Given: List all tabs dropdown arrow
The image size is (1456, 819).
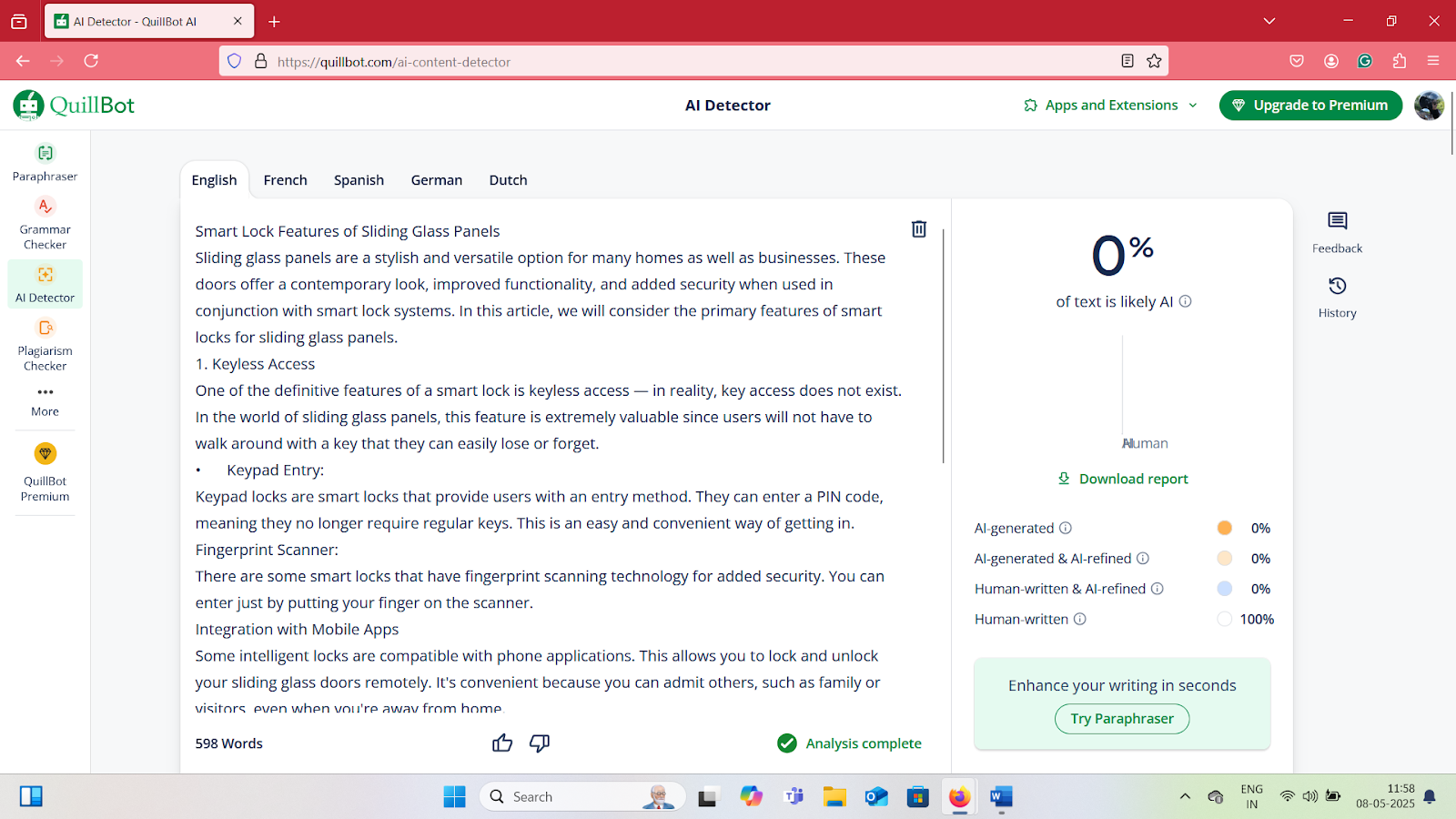Looking at the screenshot, I should 1269,21.
